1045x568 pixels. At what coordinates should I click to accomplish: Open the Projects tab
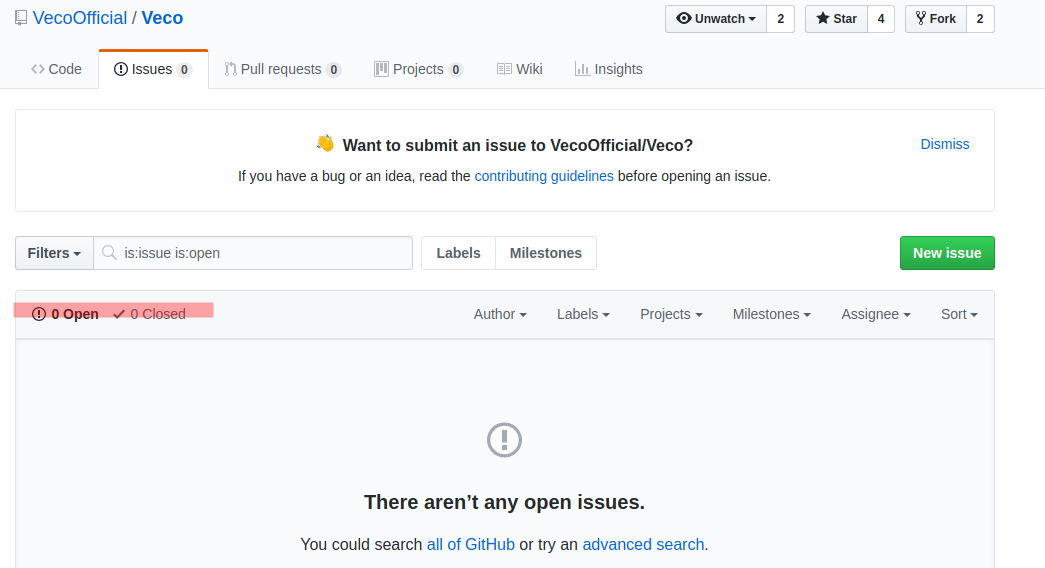tap(419, 69)
